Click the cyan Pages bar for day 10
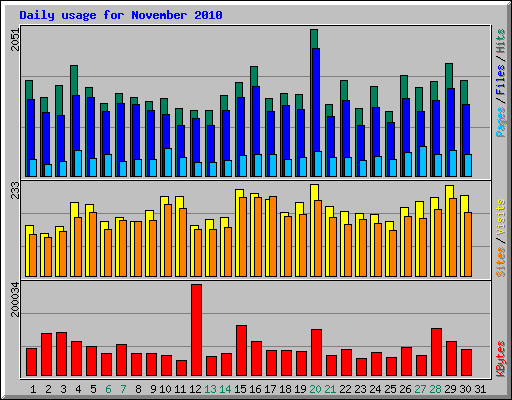The image size is (512, 400). click(168, 162)
